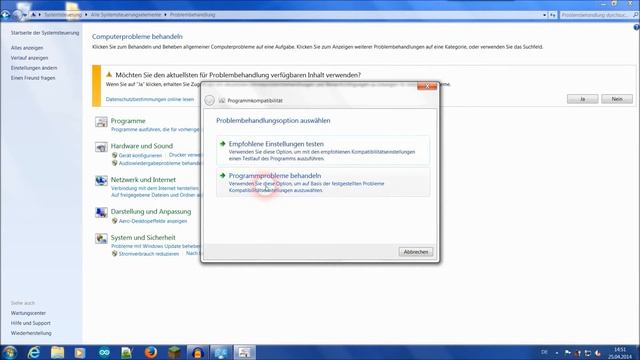Open address bar history dropdown arrow

click(544, 15)
